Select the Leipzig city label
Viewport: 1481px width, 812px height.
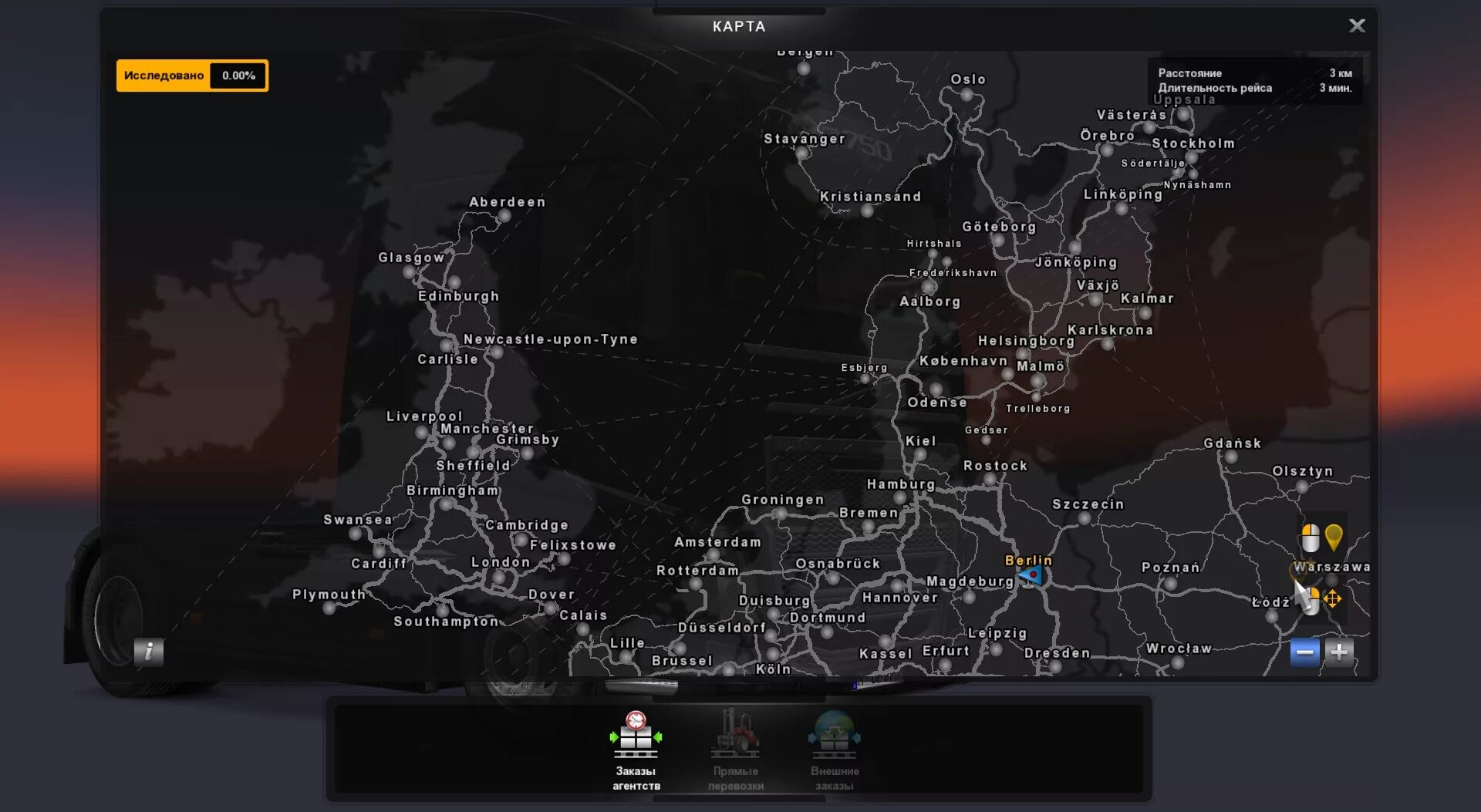(997, 633)
